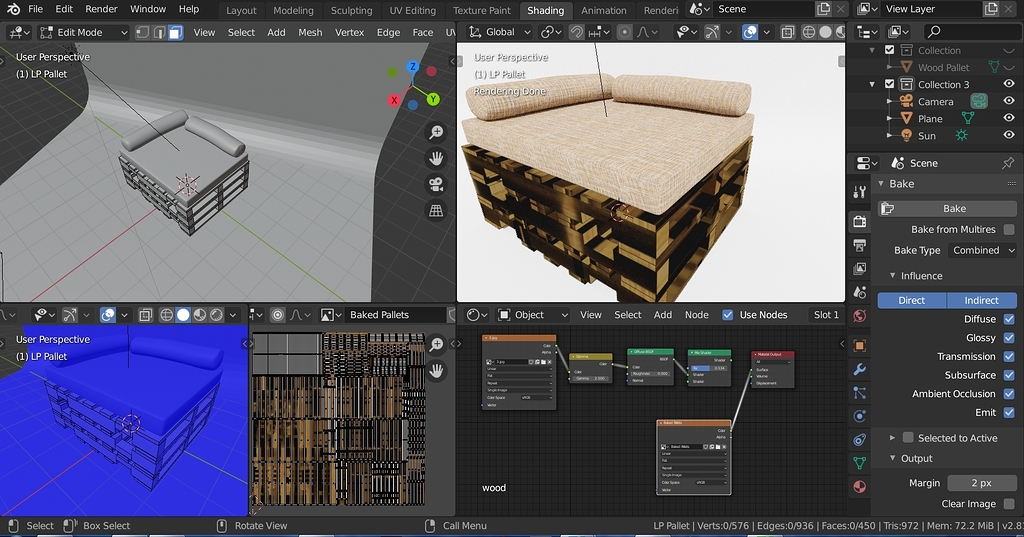Open the Render properties tab
Viewport: 1024px width, 537px height.
(x=859, y=221)
